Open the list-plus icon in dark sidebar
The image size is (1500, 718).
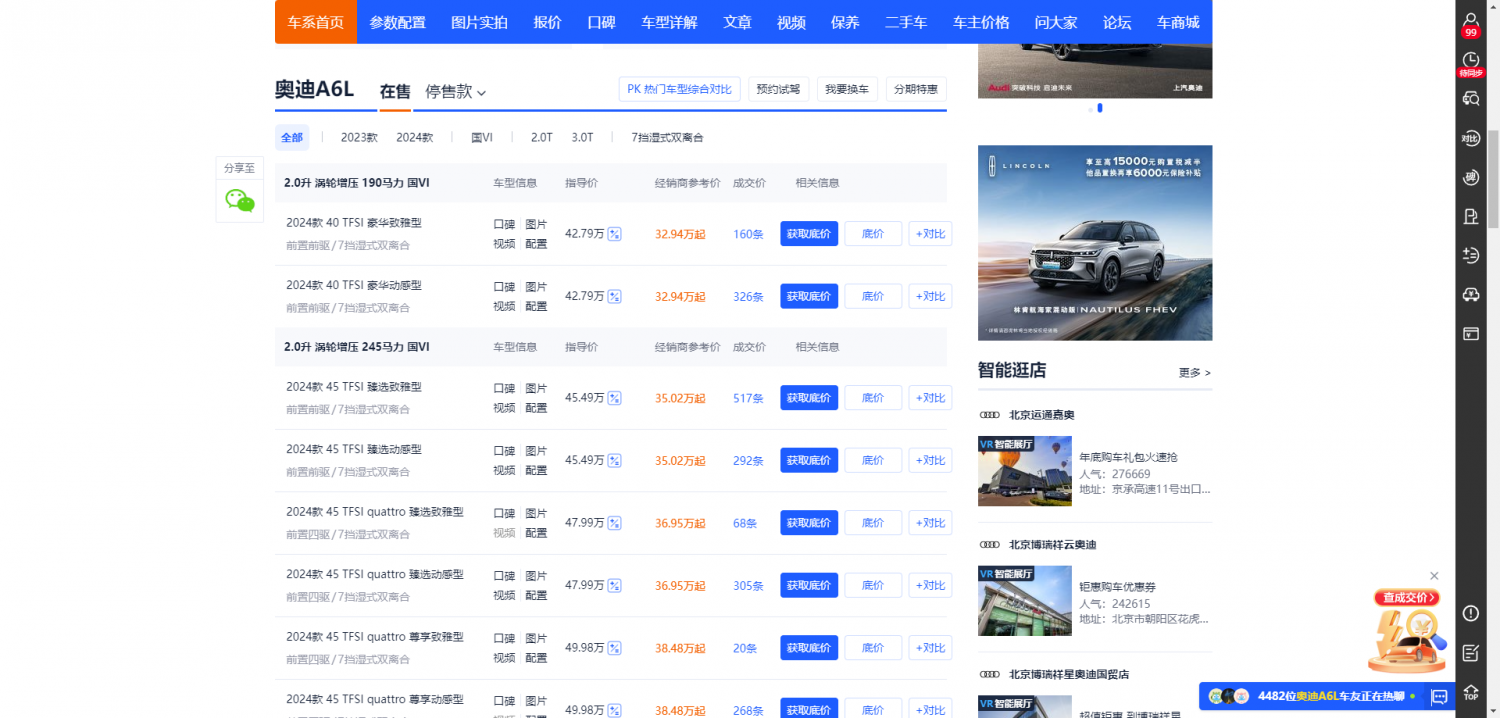tap(1470, 256)
